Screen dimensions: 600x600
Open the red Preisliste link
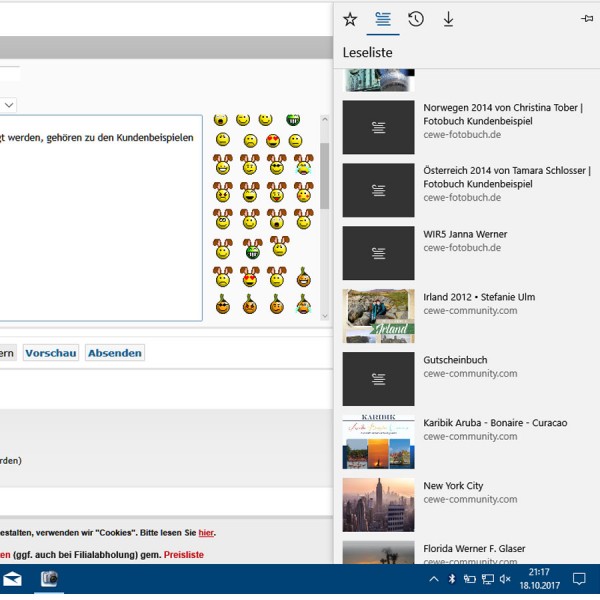click(x=184, y=554)
